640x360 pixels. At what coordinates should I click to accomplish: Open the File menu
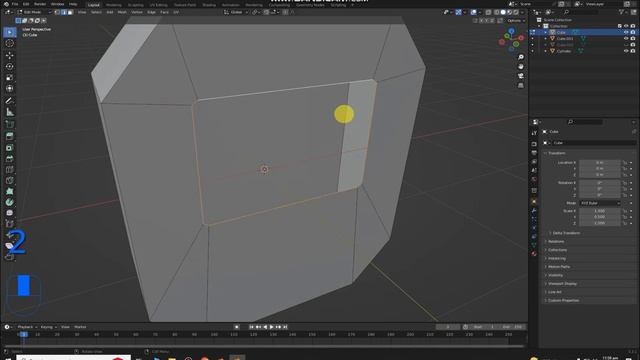pos(15,4)
